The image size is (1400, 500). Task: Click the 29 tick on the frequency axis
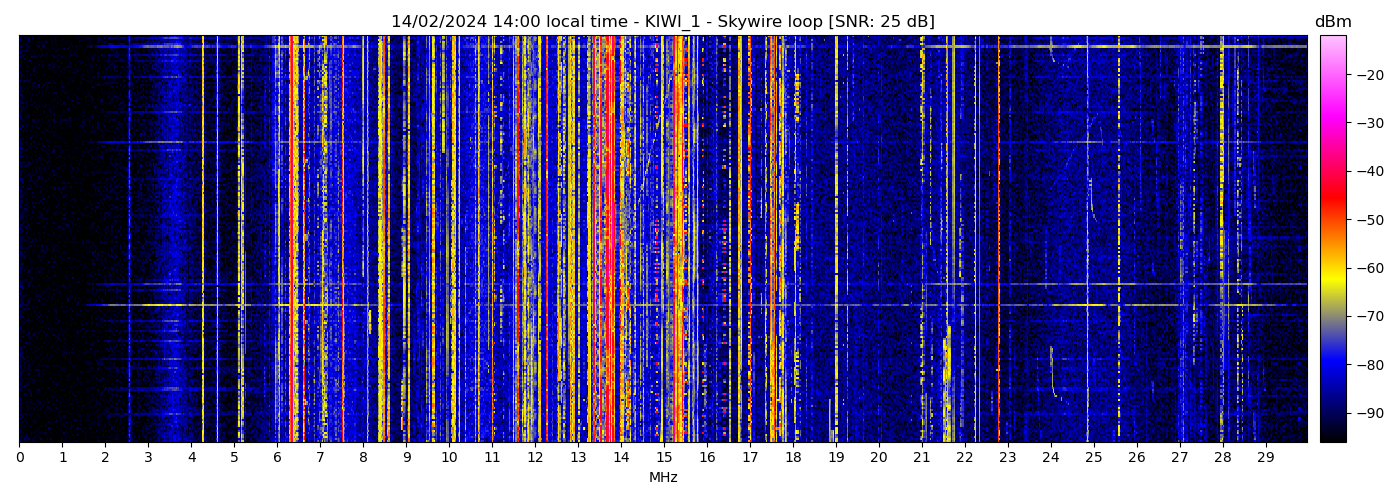coord(1265,457)
